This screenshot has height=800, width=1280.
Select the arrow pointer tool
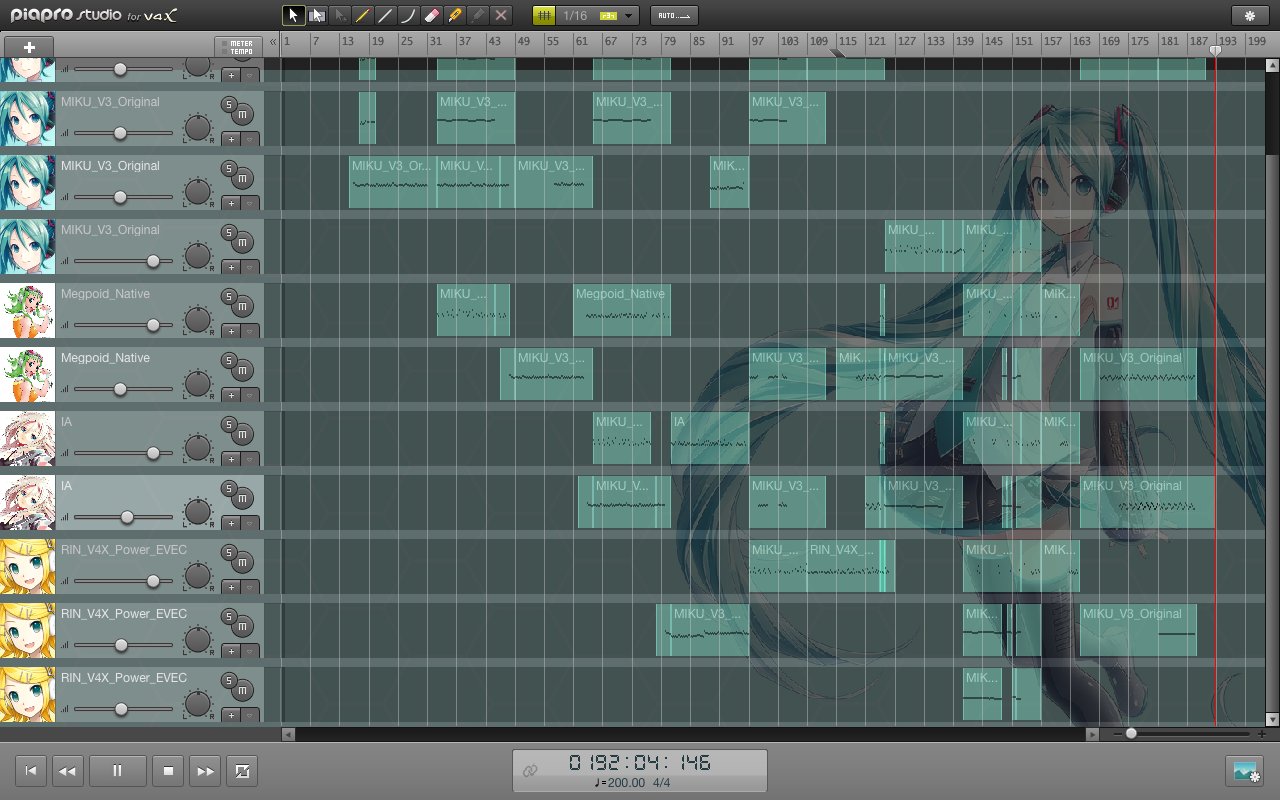click(294, 15)
